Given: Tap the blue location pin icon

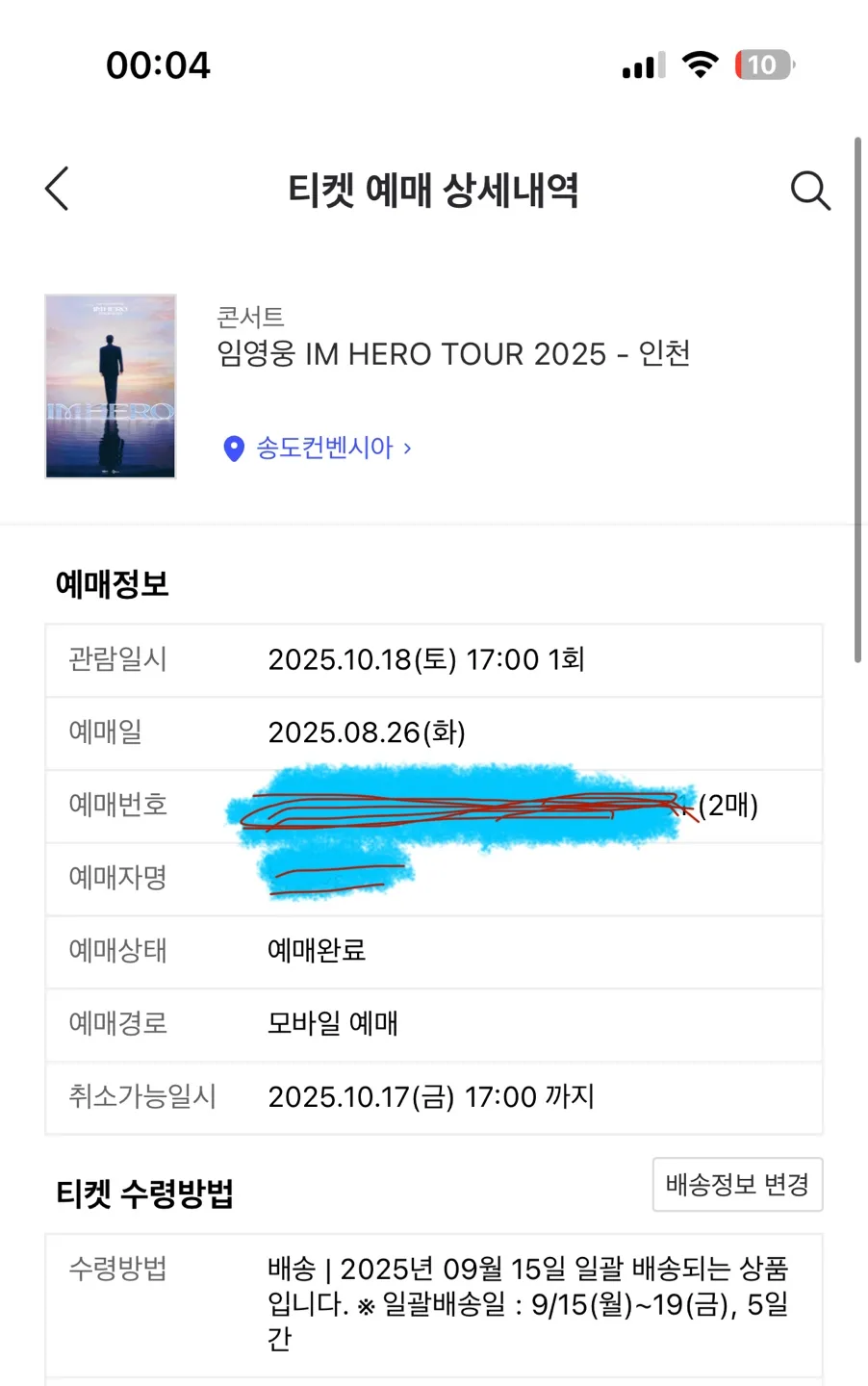Looking at the screenshot, I should tap(233, 449).
